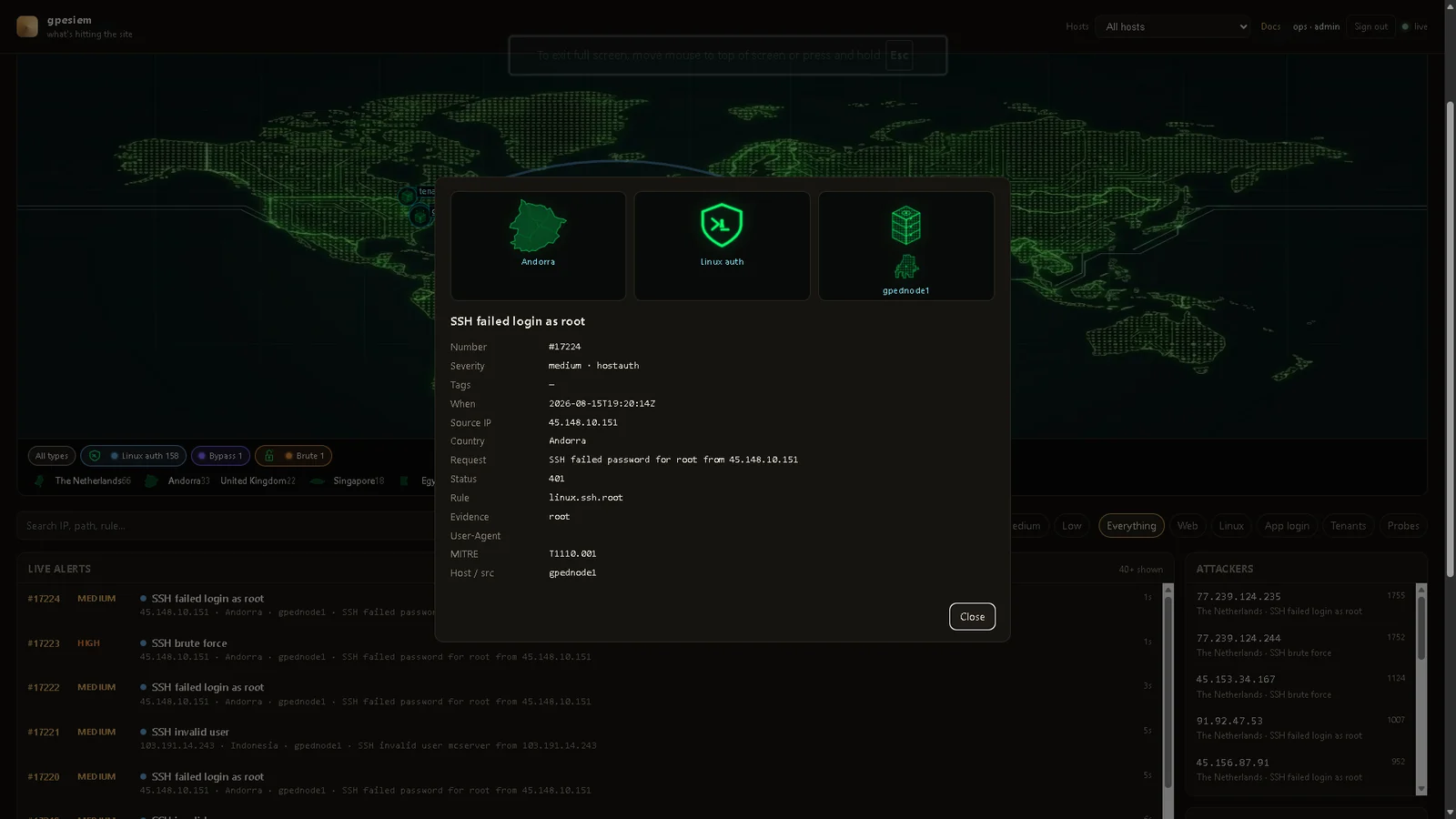The image size is (1456, 819).
Task: Toggle the All types filter chip
Action: (52, 456)
